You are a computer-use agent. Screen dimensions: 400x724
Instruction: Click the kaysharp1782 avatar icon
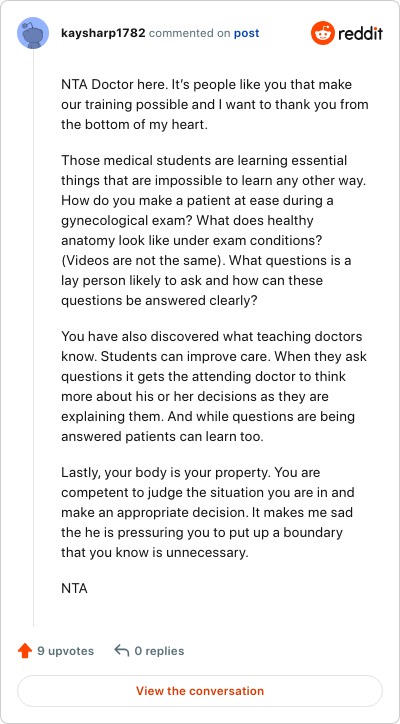click(33, 33)
